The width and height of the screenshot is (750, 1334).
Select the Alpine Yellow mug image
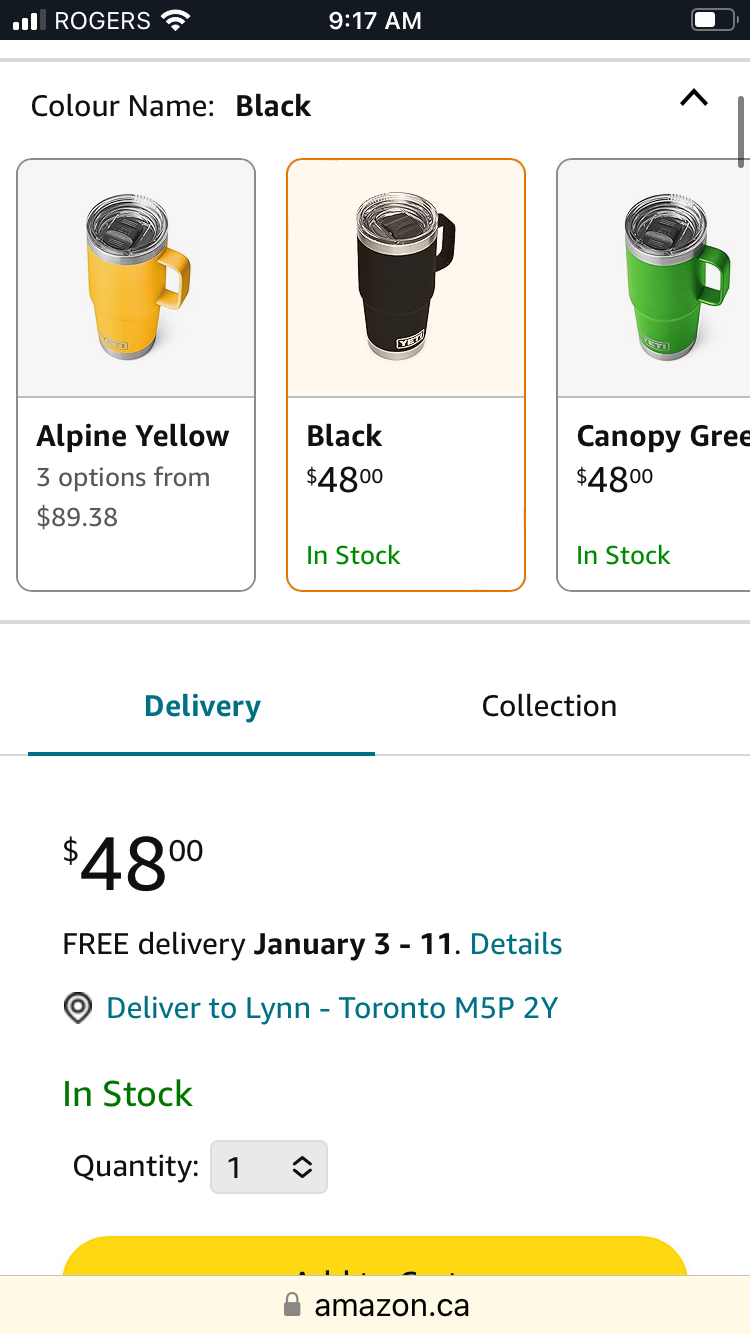point(137,278)
